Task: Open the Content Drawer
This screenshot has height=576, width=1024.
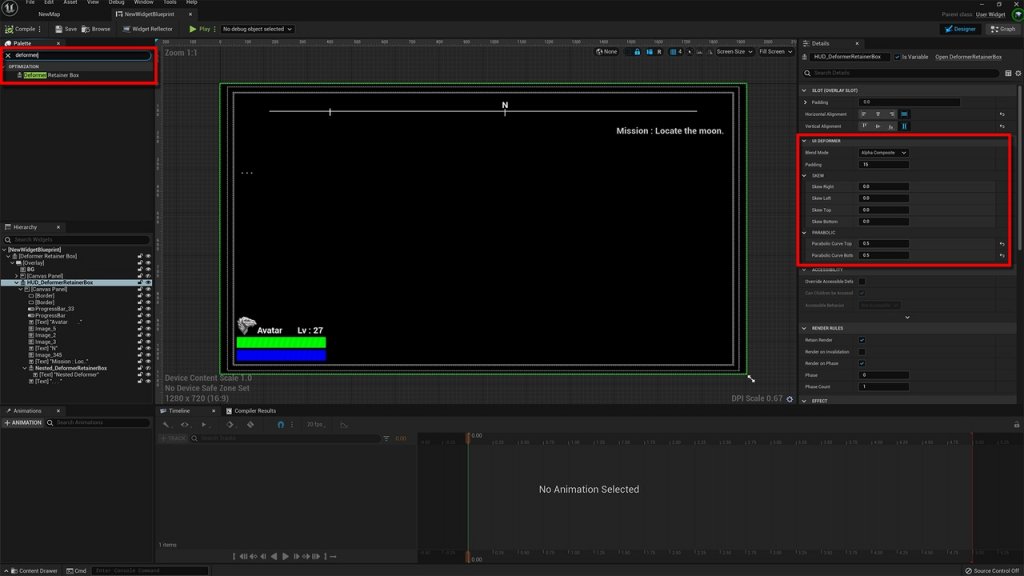Action: [x=33, y=571]
